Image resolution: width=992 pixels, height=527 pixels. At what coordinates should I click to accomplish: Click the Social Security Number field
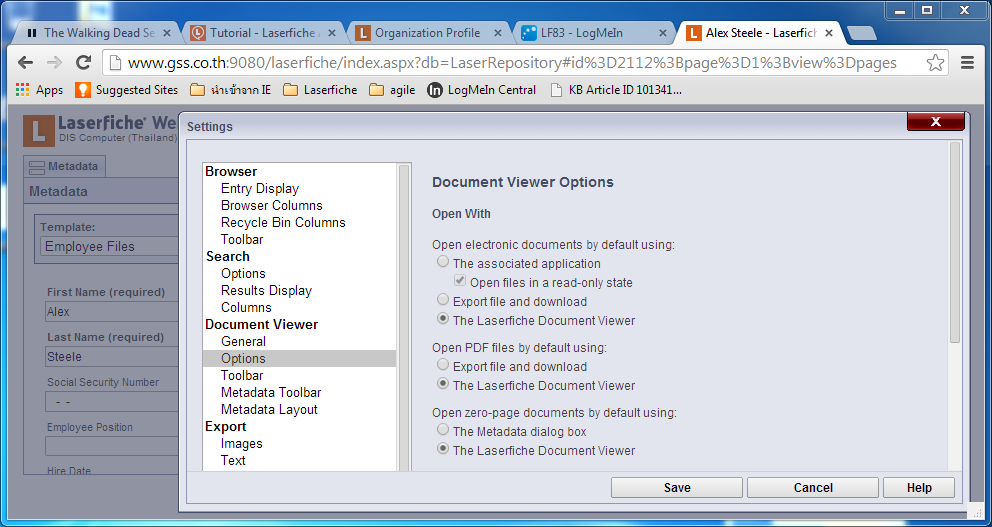[113, 402]
